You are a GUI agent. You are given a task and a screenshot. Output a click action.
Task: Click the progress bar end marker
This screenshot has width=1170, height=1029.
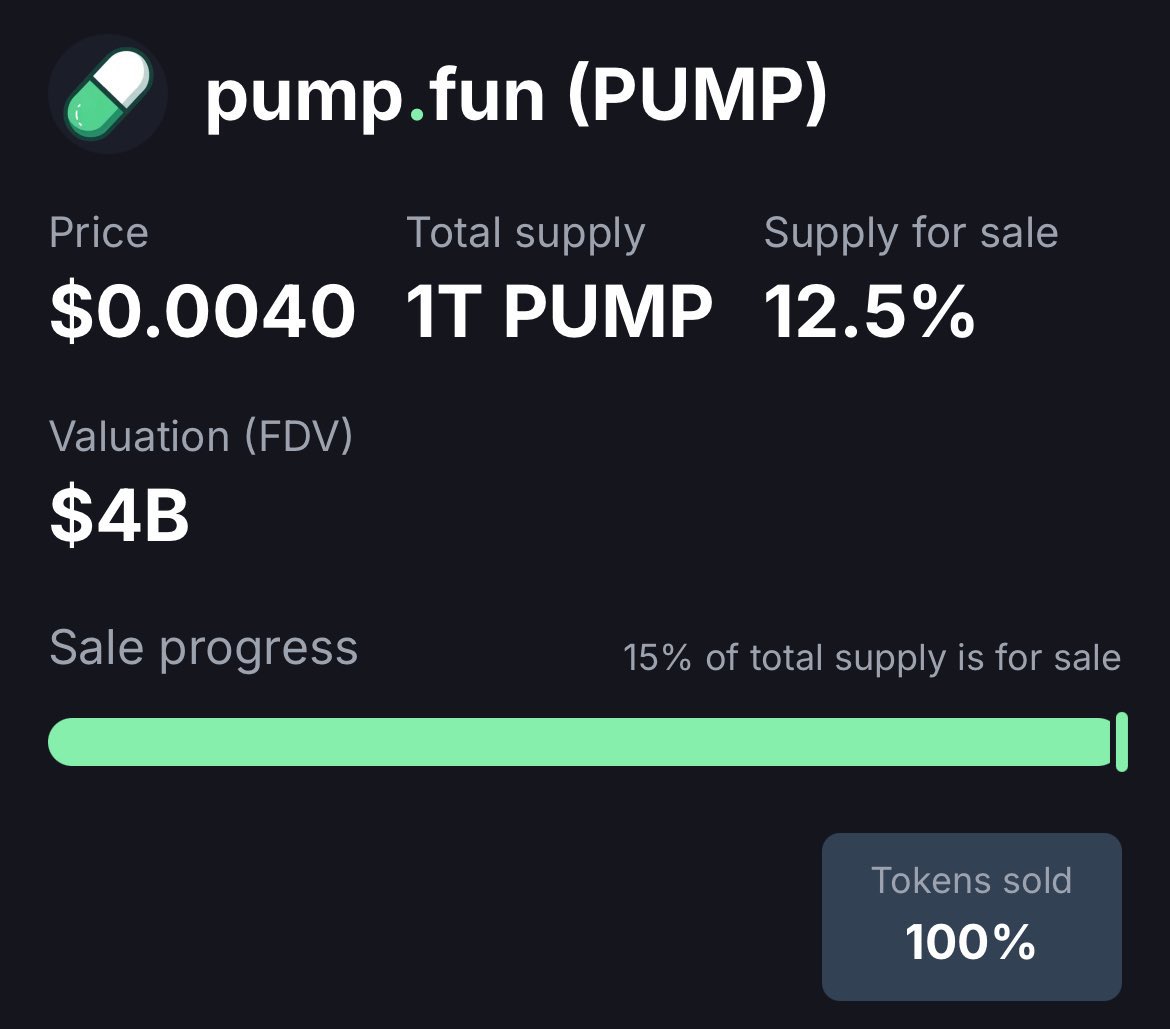tap(1121, 742)
